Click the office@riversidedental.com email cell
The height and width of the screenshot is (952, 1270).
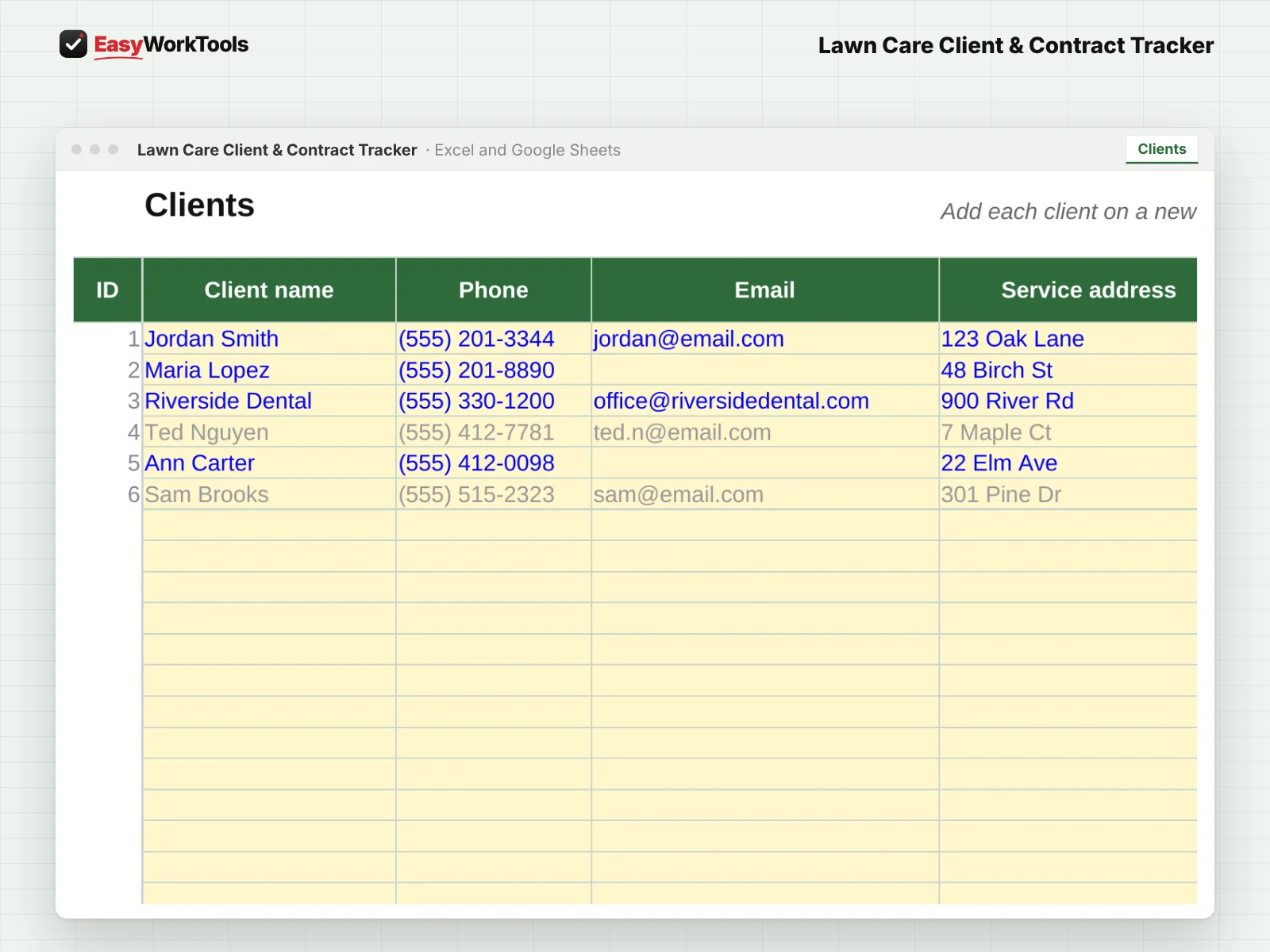(x=765, y=401)
